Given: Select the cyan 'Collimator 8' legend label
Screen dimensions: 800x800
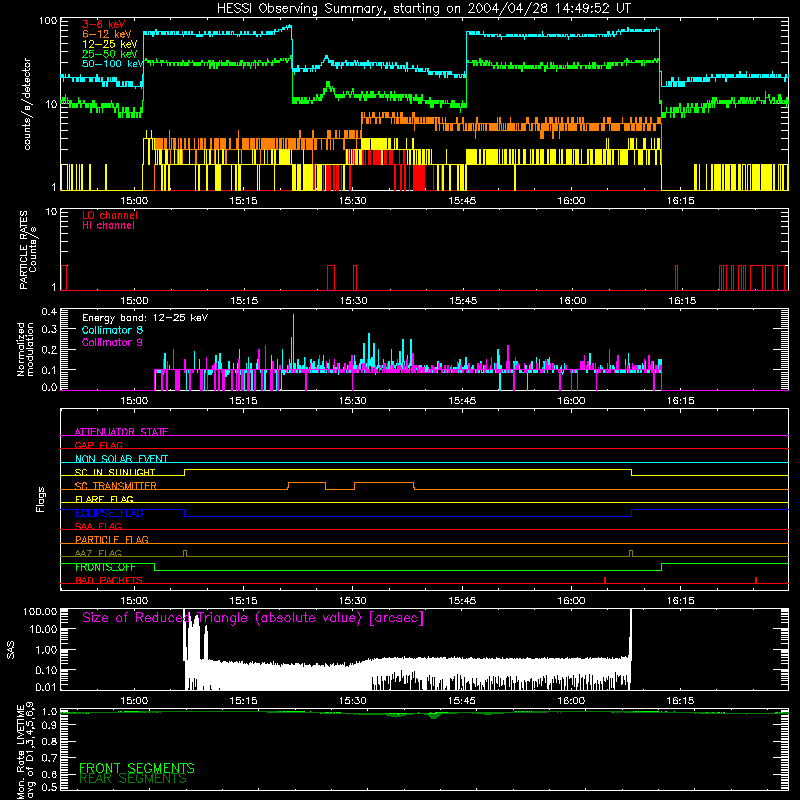Looking at the screenshot, I should click(x=112, y=330).
